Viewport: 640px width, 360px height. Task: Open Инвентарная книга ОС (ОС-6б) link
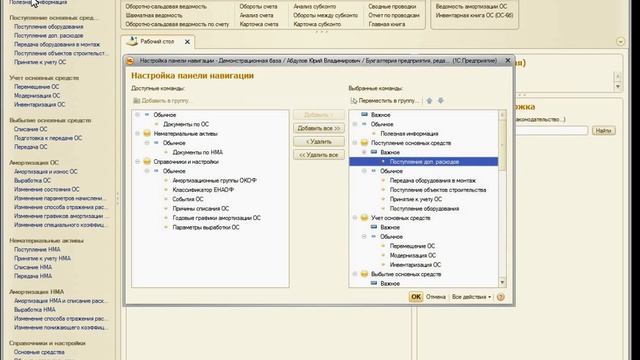point(475,16)
